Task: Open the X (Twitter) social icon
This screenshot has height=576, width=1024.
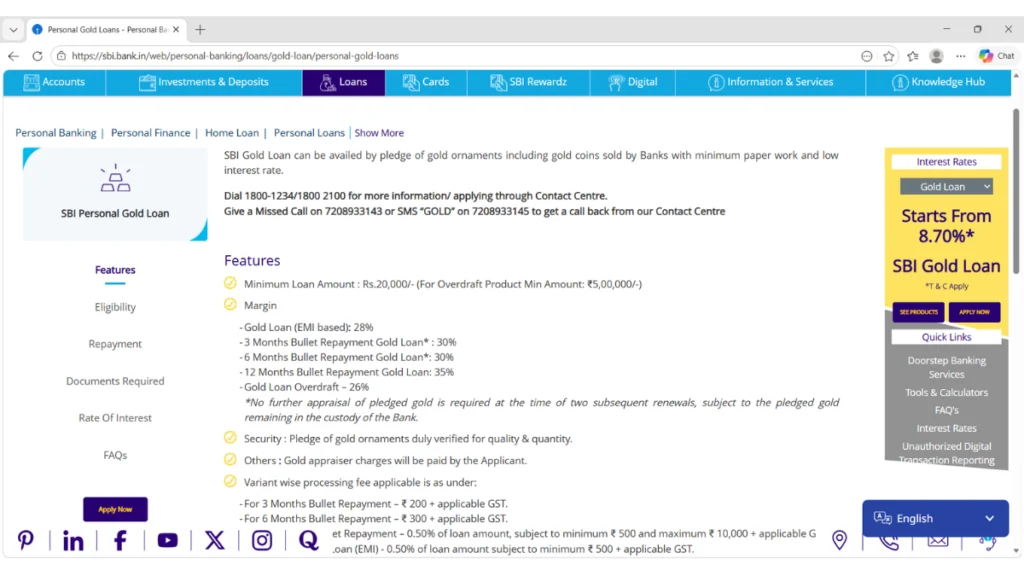Action: click(x=215, y=540)
